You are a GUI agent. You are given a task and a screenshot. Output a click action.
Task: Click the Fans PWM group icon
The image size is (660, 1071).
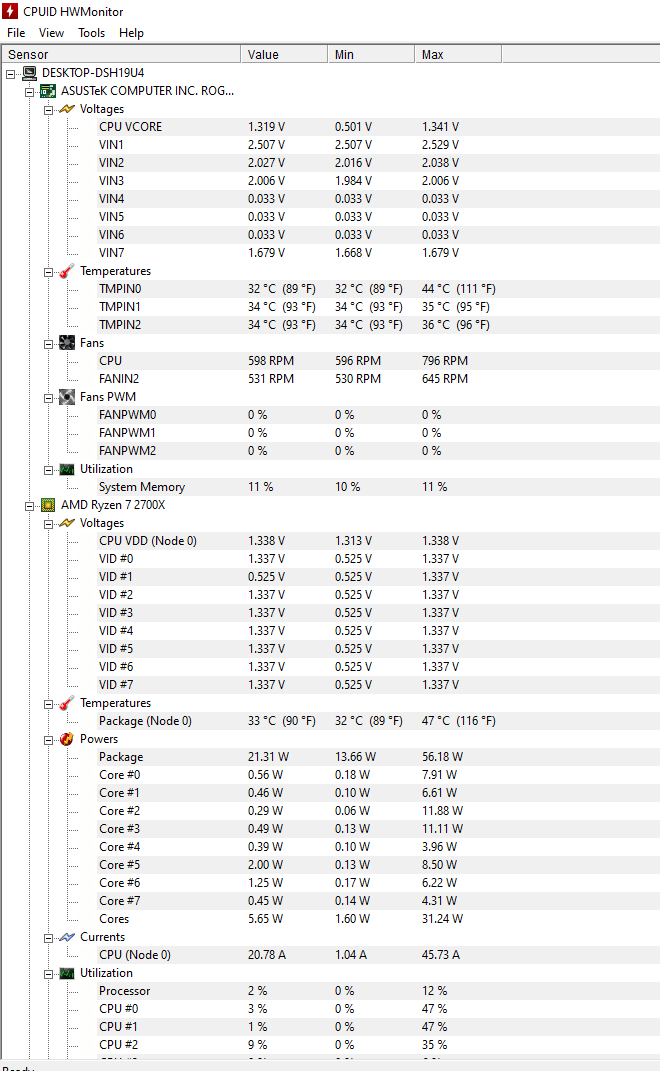tap(67, 397)
